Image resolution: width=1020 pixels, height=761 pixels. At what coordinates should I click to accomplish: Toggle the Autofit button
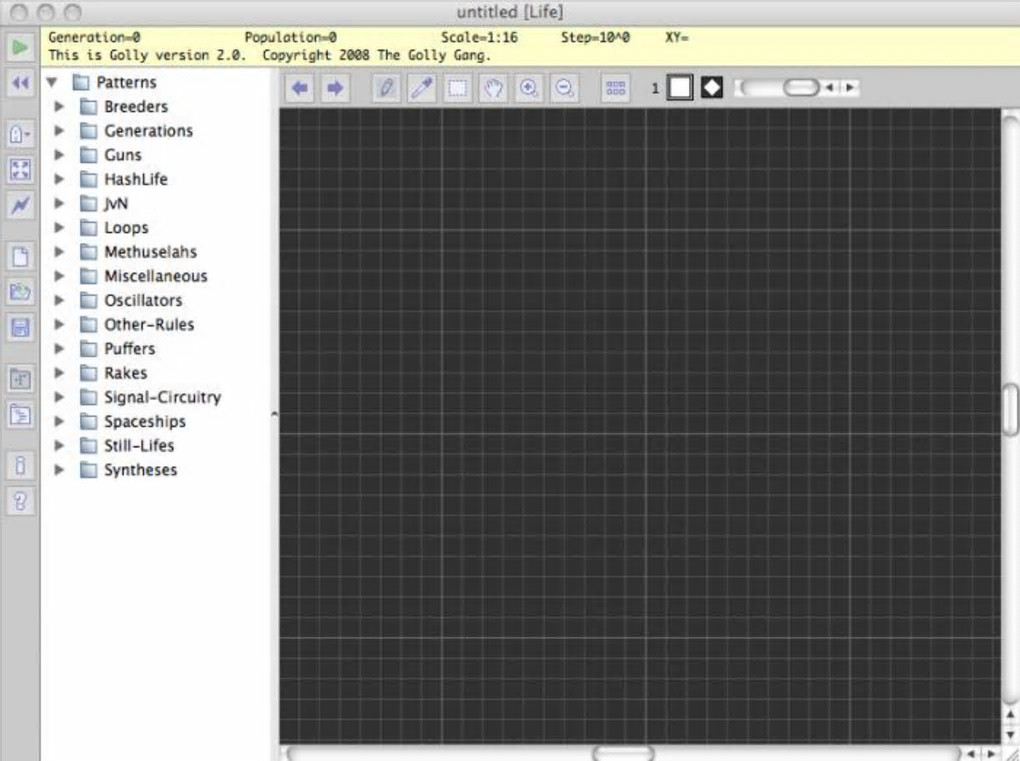(20, 170)
